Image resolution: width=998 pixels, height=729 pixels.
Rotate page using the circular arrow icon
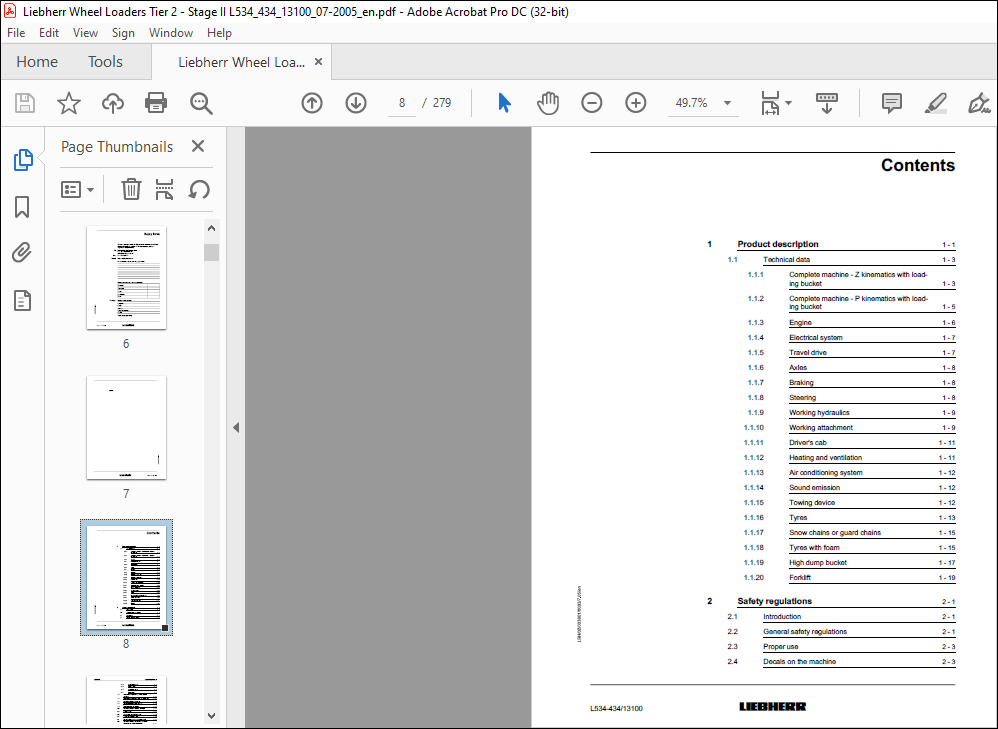[199, 189]
